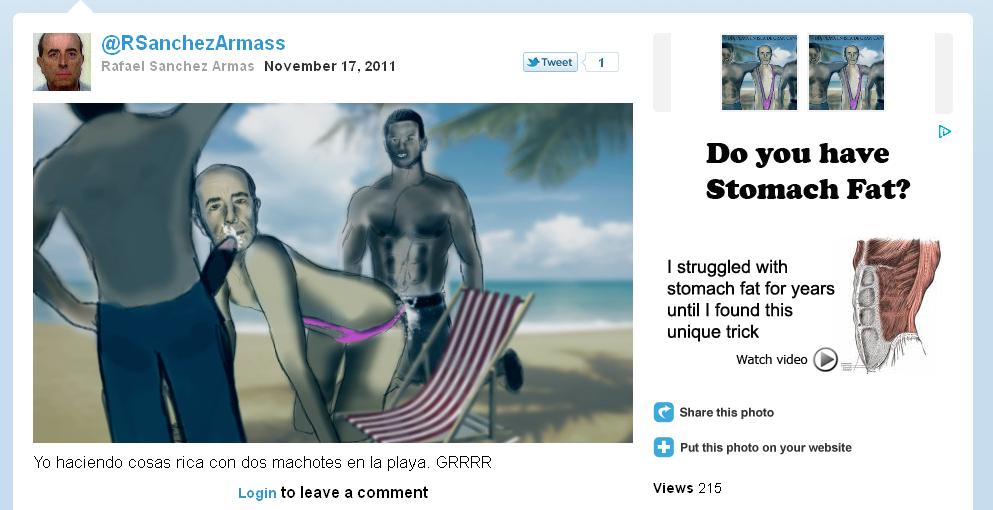Screen dimensions: 993x510
Task: Click the Tweet button's bird icon
Action: tap(533, 62)
